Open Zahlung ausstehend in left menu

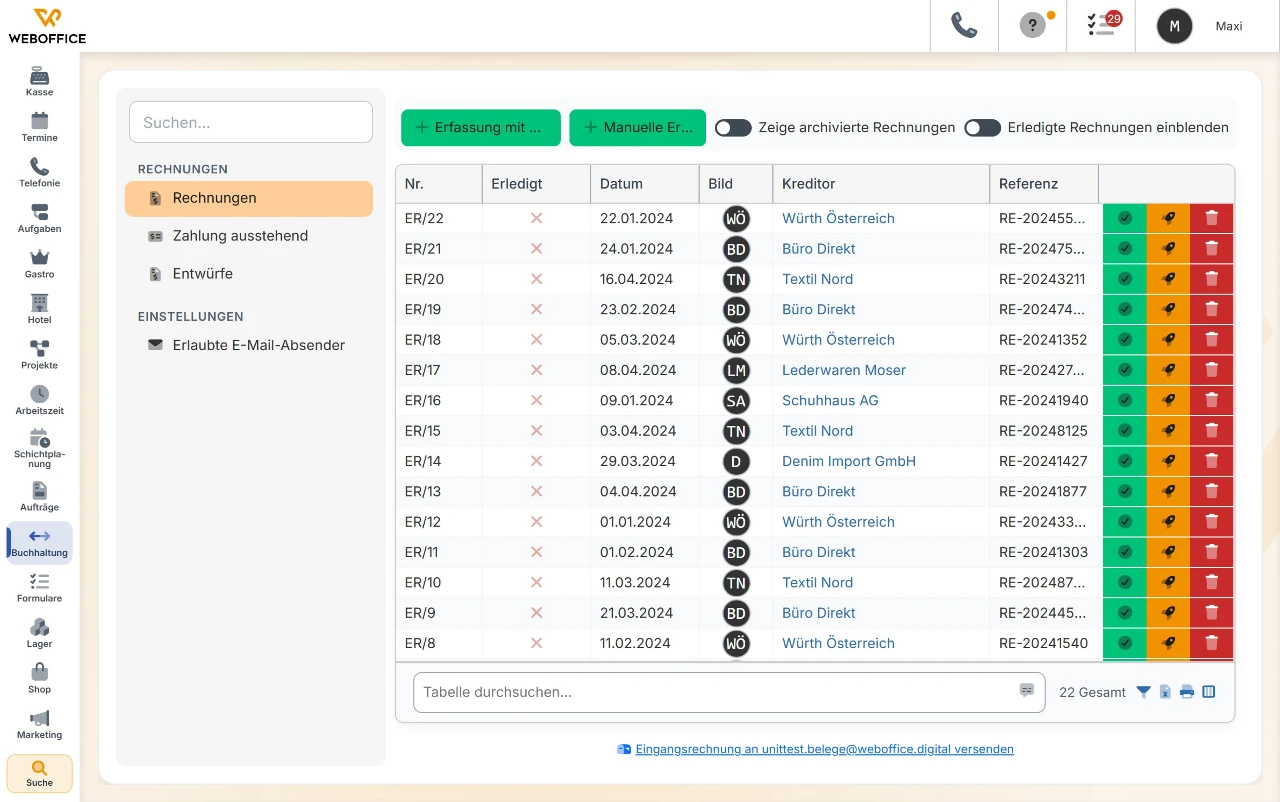coord(249,236)
